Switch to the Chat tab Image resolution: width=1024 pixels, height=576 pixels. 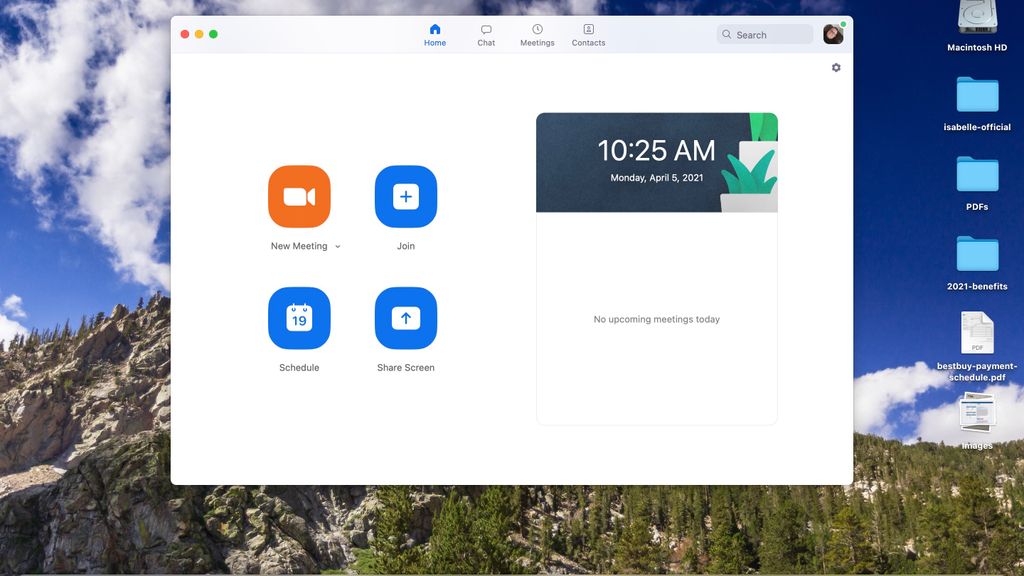click(x=486, y=33)
